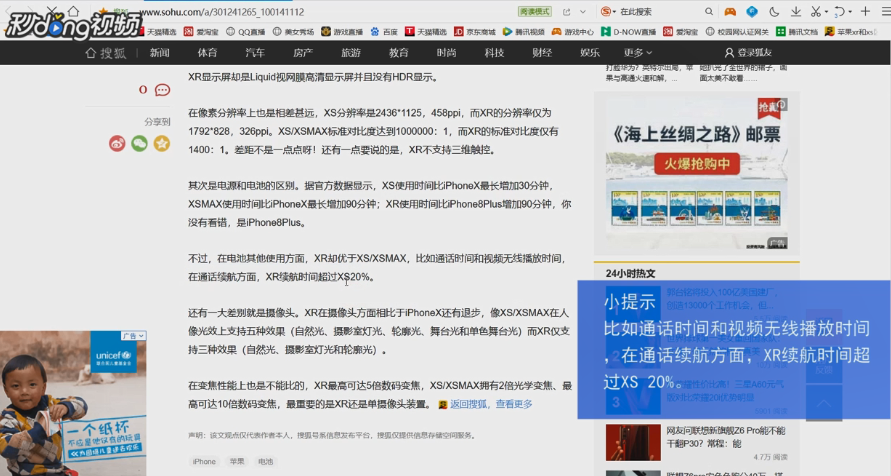Open the browser hamburger menu
891x476 pixels.
coord(886,11)
